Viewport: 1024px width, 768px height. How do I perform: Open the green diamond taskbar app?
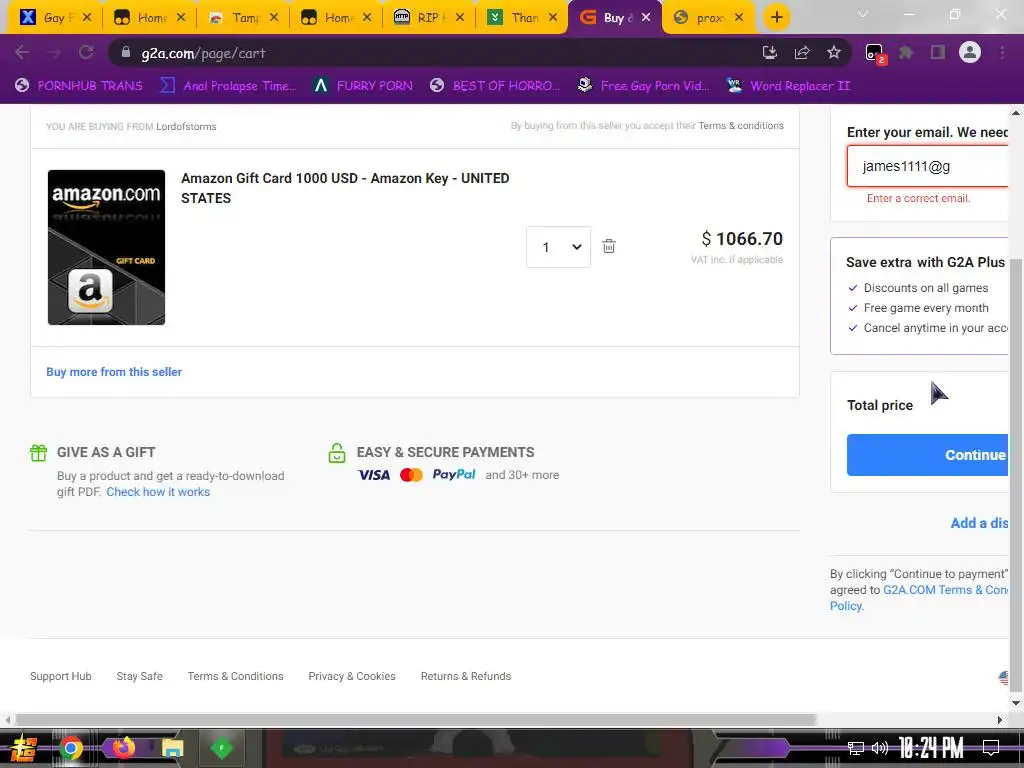tap(221, 748)
